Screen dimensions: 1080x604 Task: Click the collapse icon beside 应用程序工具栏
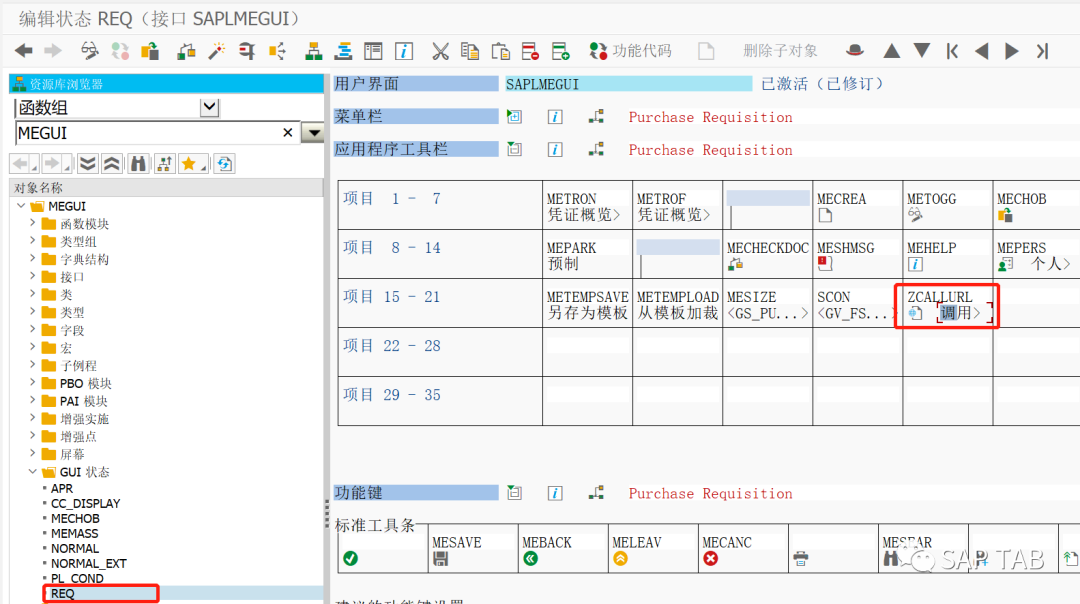tap(514, 149)
